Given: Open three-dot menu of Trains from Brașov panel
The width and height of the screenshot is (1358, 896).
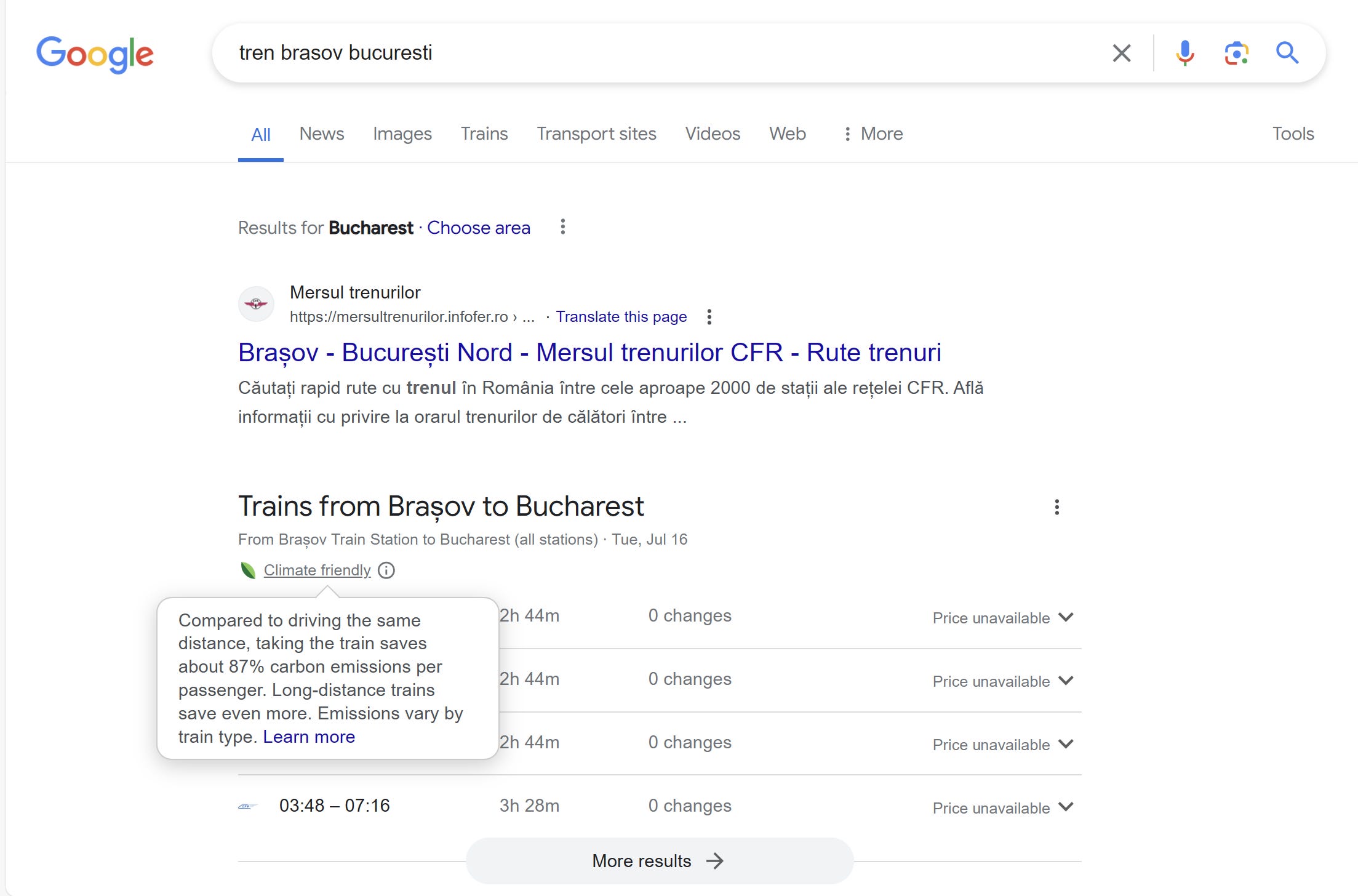Looking at the screenshot, I should click(x=1056, y=507).
